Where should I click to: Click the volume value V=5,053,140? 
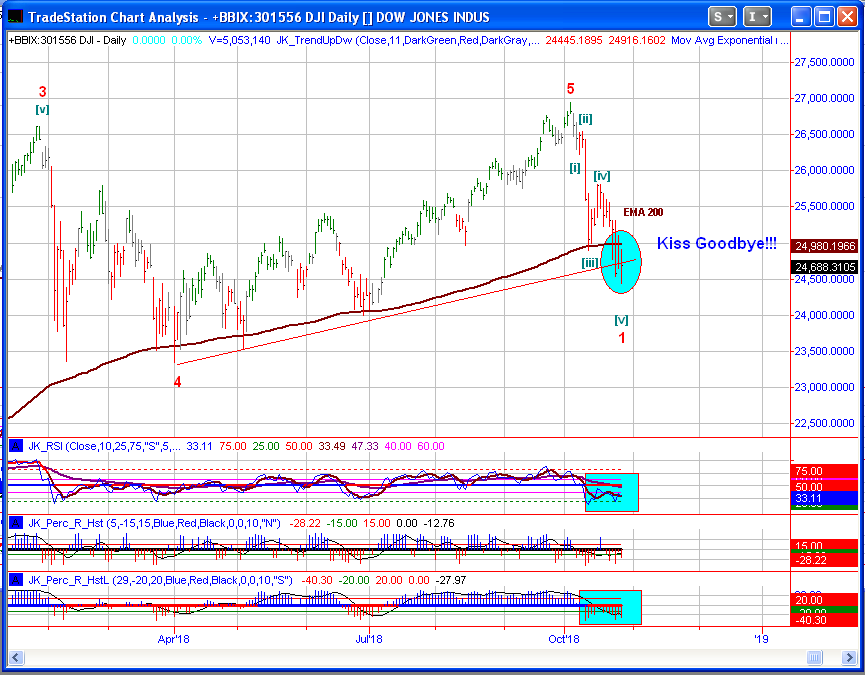tap(239, 40)
